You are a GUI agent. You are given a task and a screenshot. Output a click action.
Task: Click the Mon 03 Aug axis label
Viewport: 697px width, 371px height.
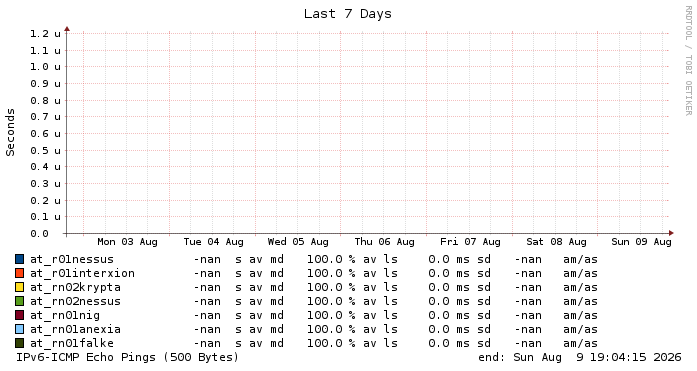click(x=127, y=242)
